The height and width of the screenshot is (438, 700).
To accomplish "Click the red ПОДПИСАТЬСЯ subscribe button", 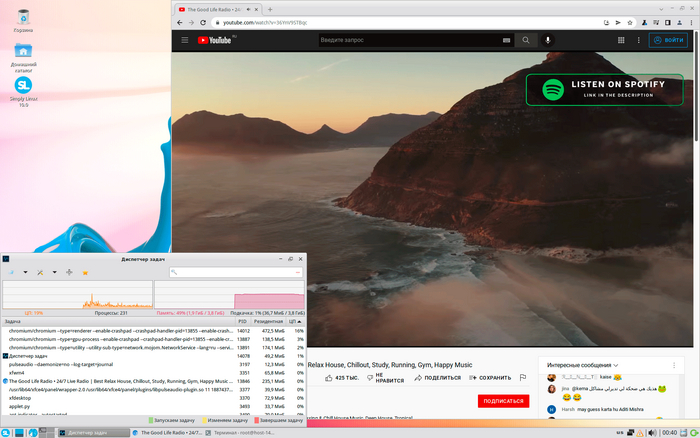I will [x=503, y=401].
